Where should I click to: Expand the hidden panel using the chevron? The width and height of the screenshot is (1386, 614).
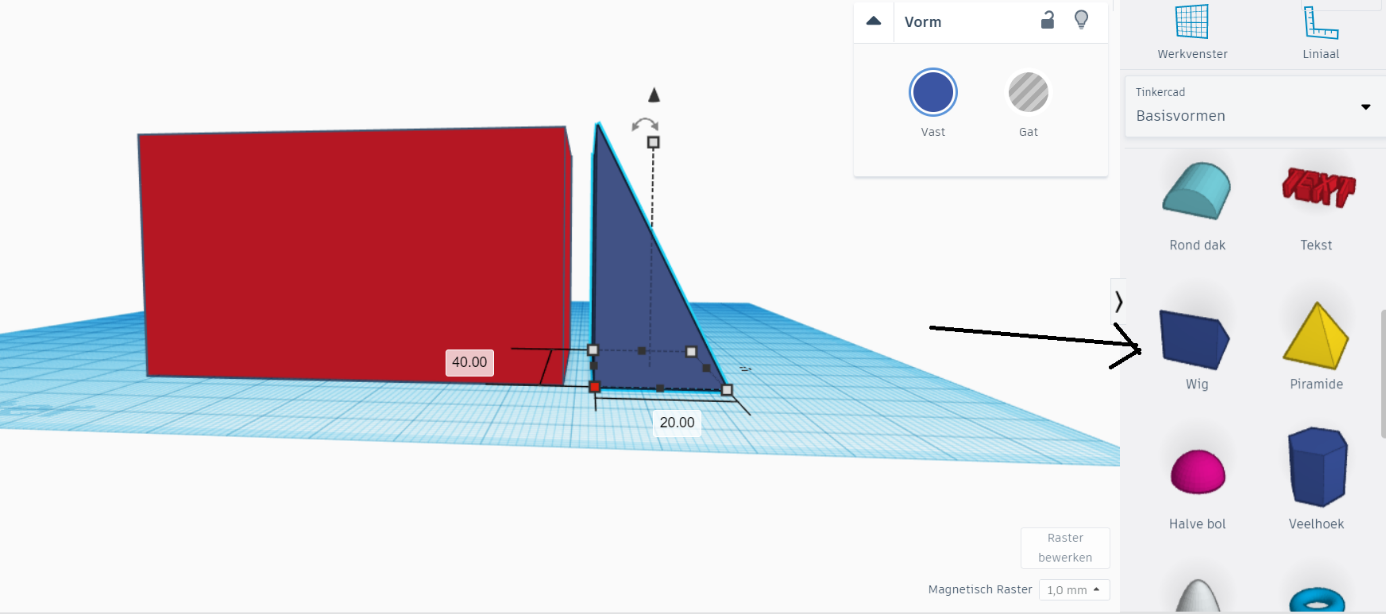[1117, 300]
